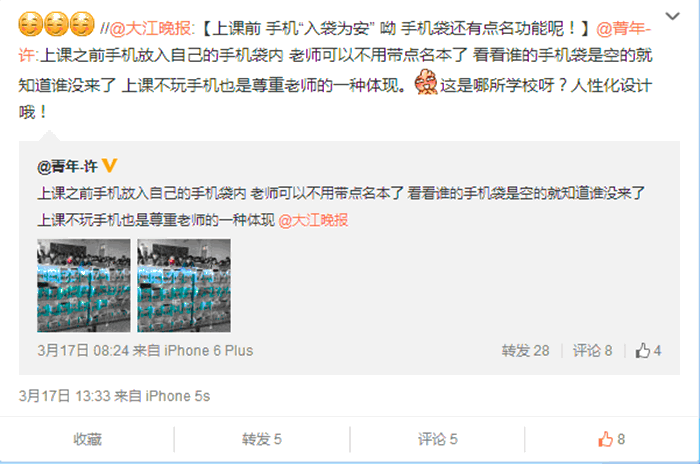This screenshot has height=464, width=700.
Task: Click the thinking emoji in the post text
Action: click(426, 82)
